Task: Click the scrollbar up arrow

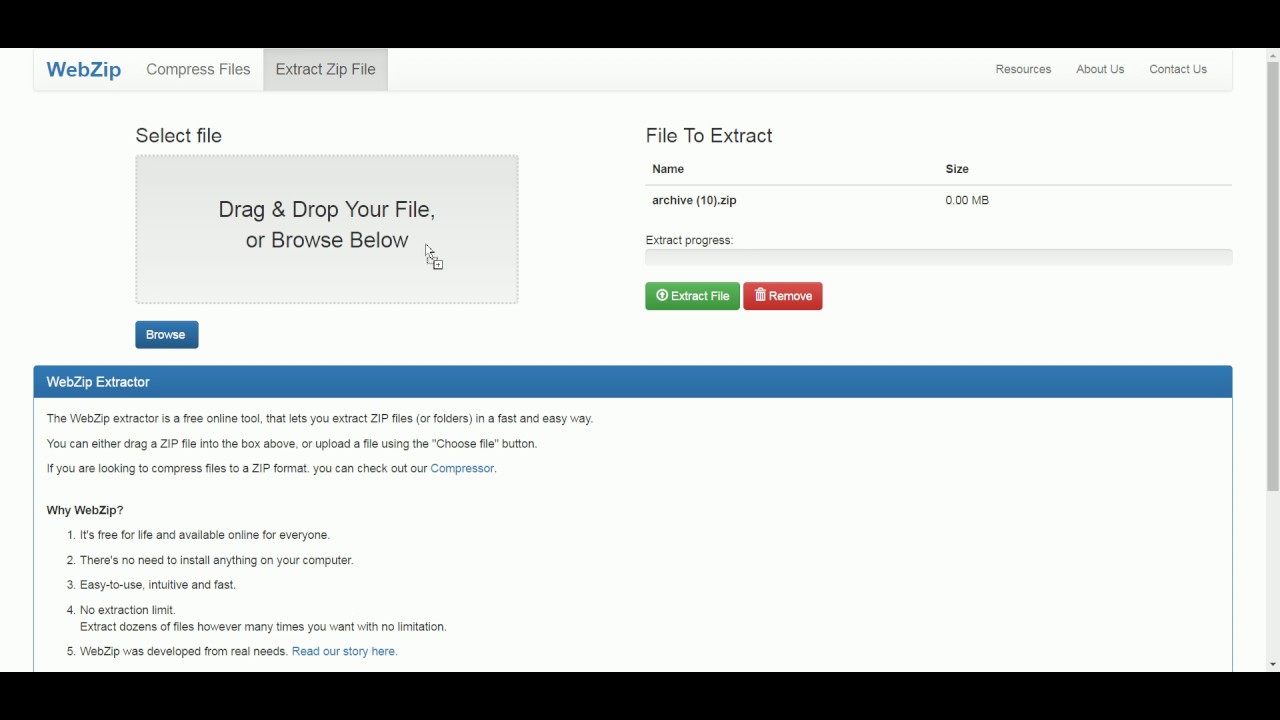Action: click(x=1272, y=55)
